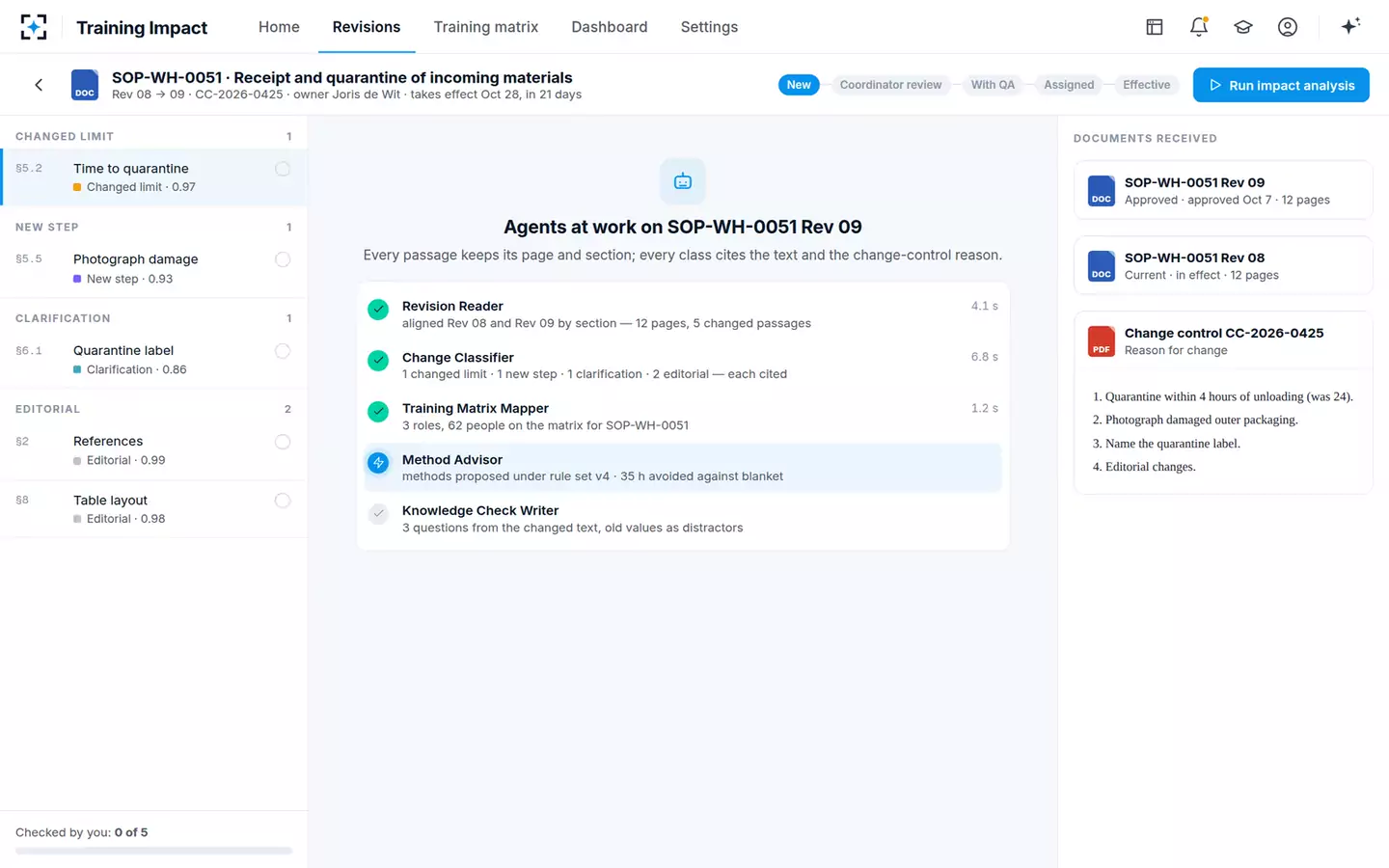Mark Photograph damage as checked
Screen dimensions: 1389x868
click(283, 259)
